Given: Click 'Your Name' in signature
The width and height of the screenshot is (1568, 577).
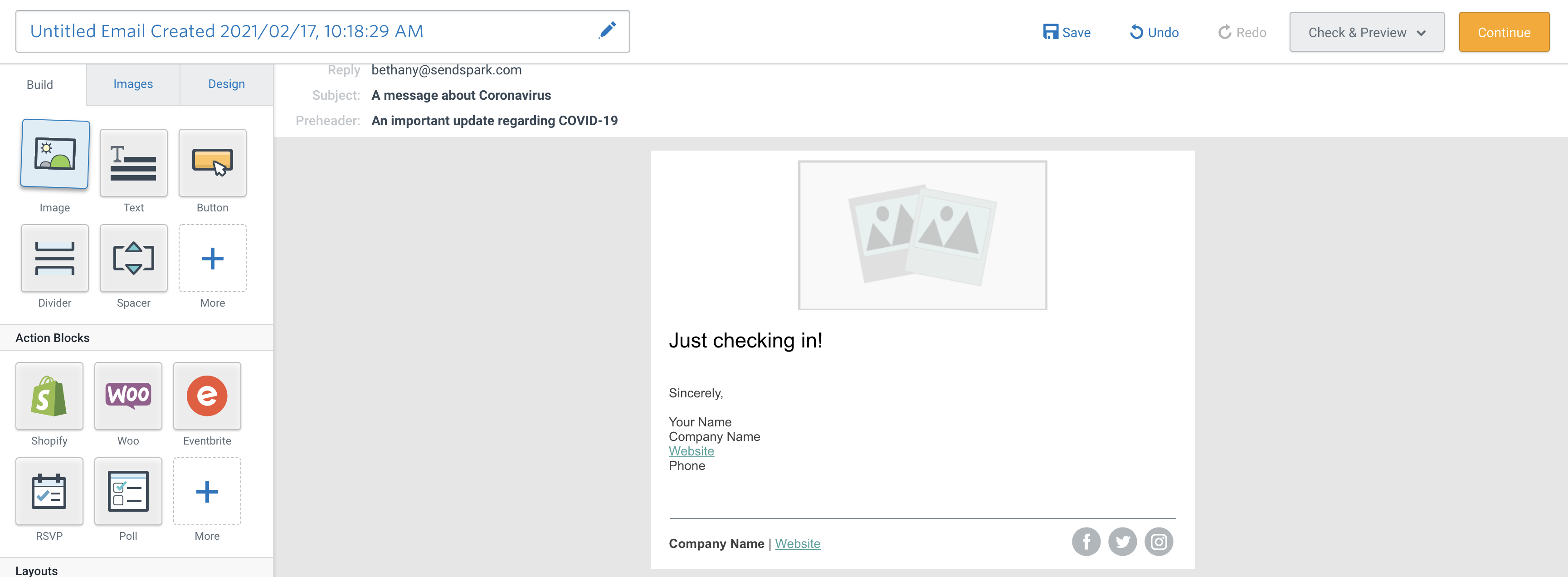Looking at the screenshot, I should [x=700, y=422].
